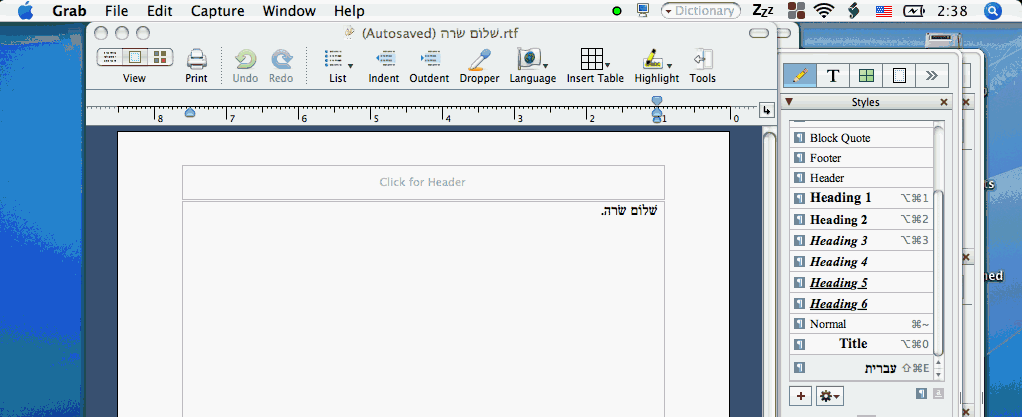The width and height of the screenshot is (1022, 417).
Task: Apply the Block Quote style
Action: click(862, 138)
